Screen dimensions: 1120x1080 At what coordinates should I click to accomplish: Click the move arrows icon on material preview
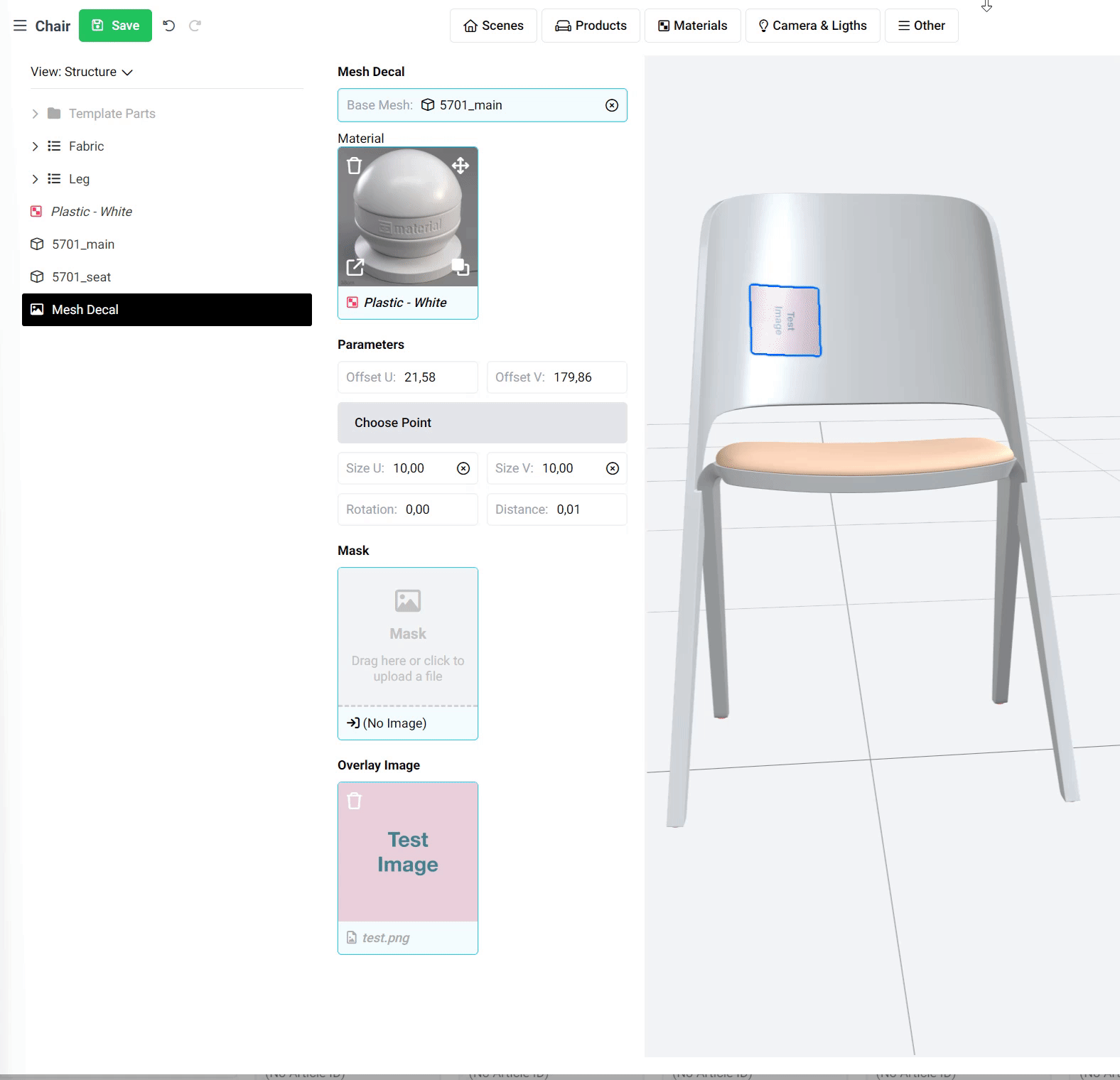tap(461, 166)
